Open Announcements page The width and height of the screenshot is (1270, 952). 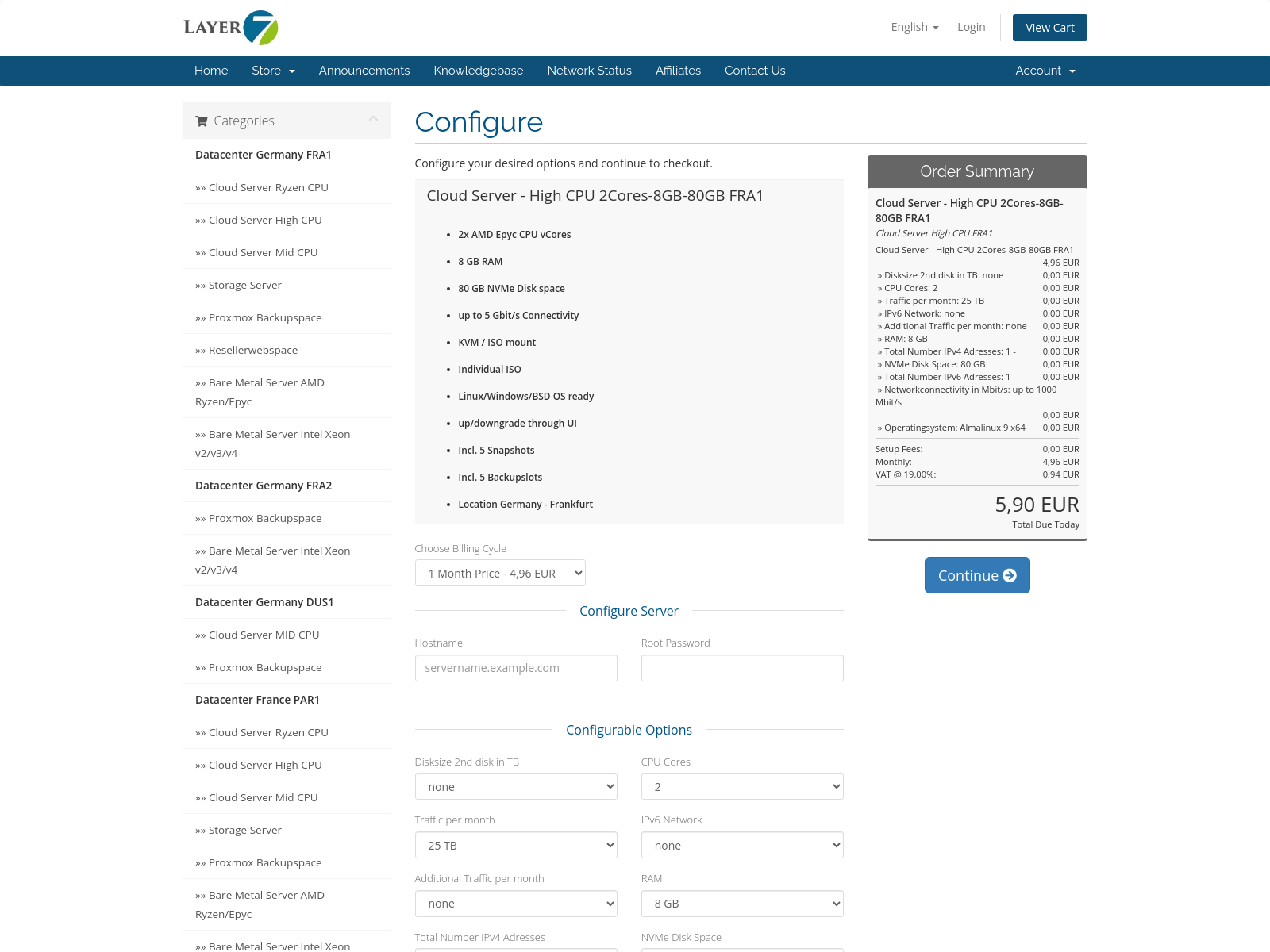pyautogui.click(x=364, y=71)
